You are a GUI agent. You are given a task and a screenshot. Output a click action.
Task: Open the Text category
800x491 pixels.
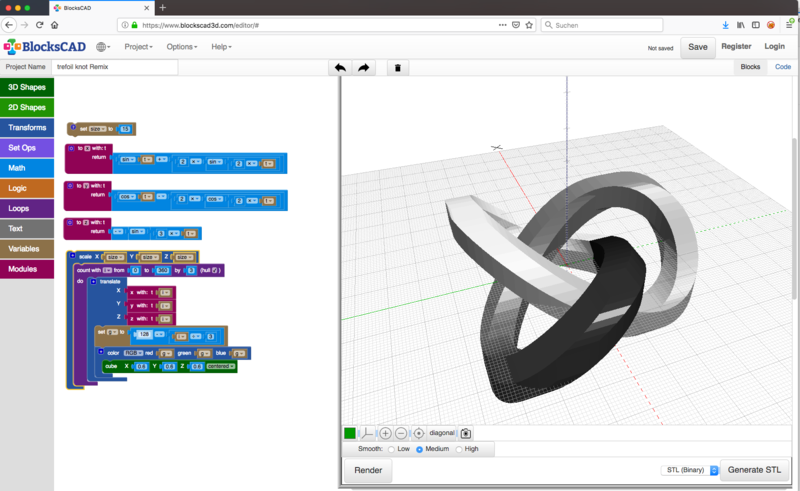[27, 229]
